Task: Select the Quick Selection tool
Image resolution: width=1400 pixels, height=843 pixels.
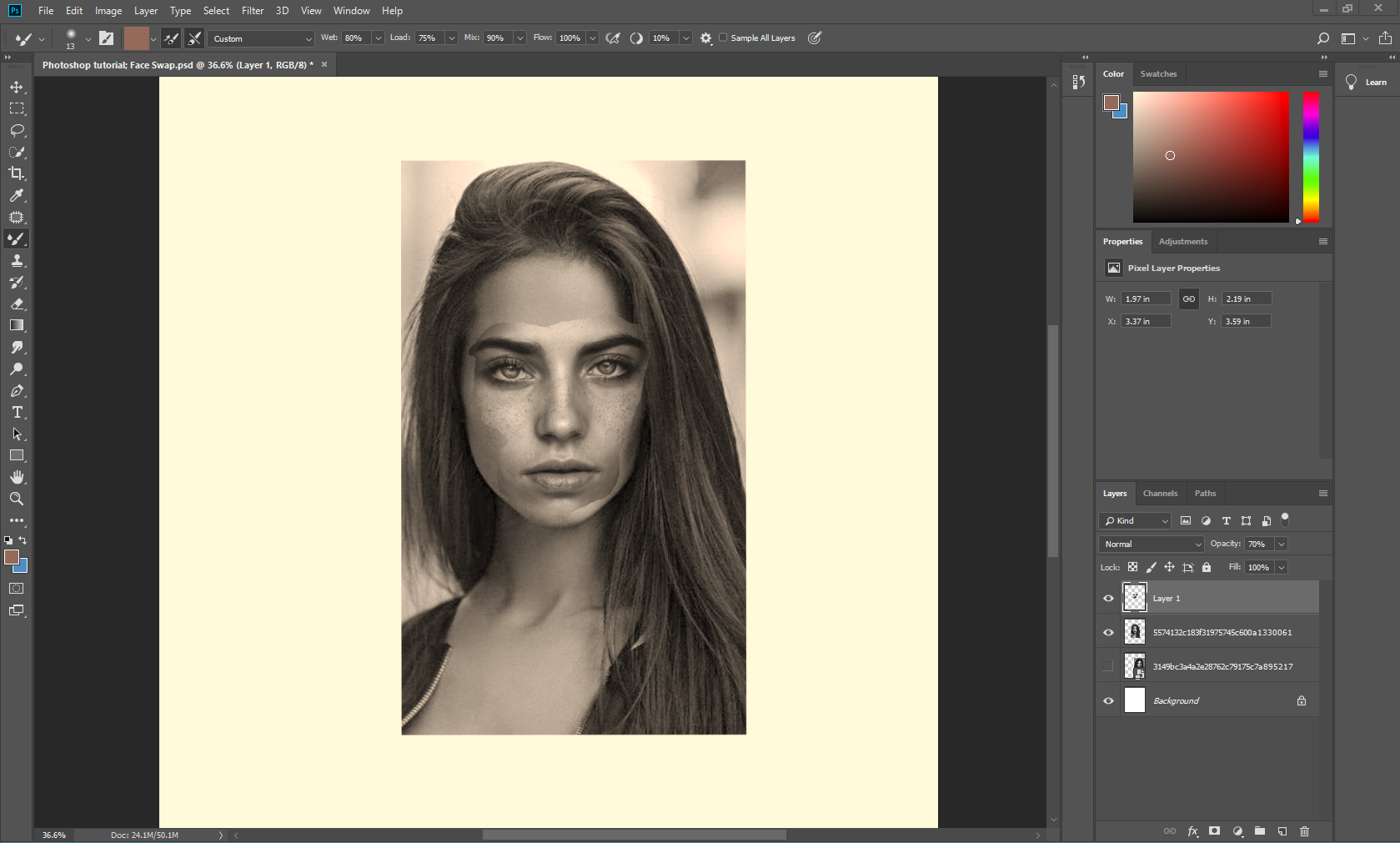Action: [17, 152]
